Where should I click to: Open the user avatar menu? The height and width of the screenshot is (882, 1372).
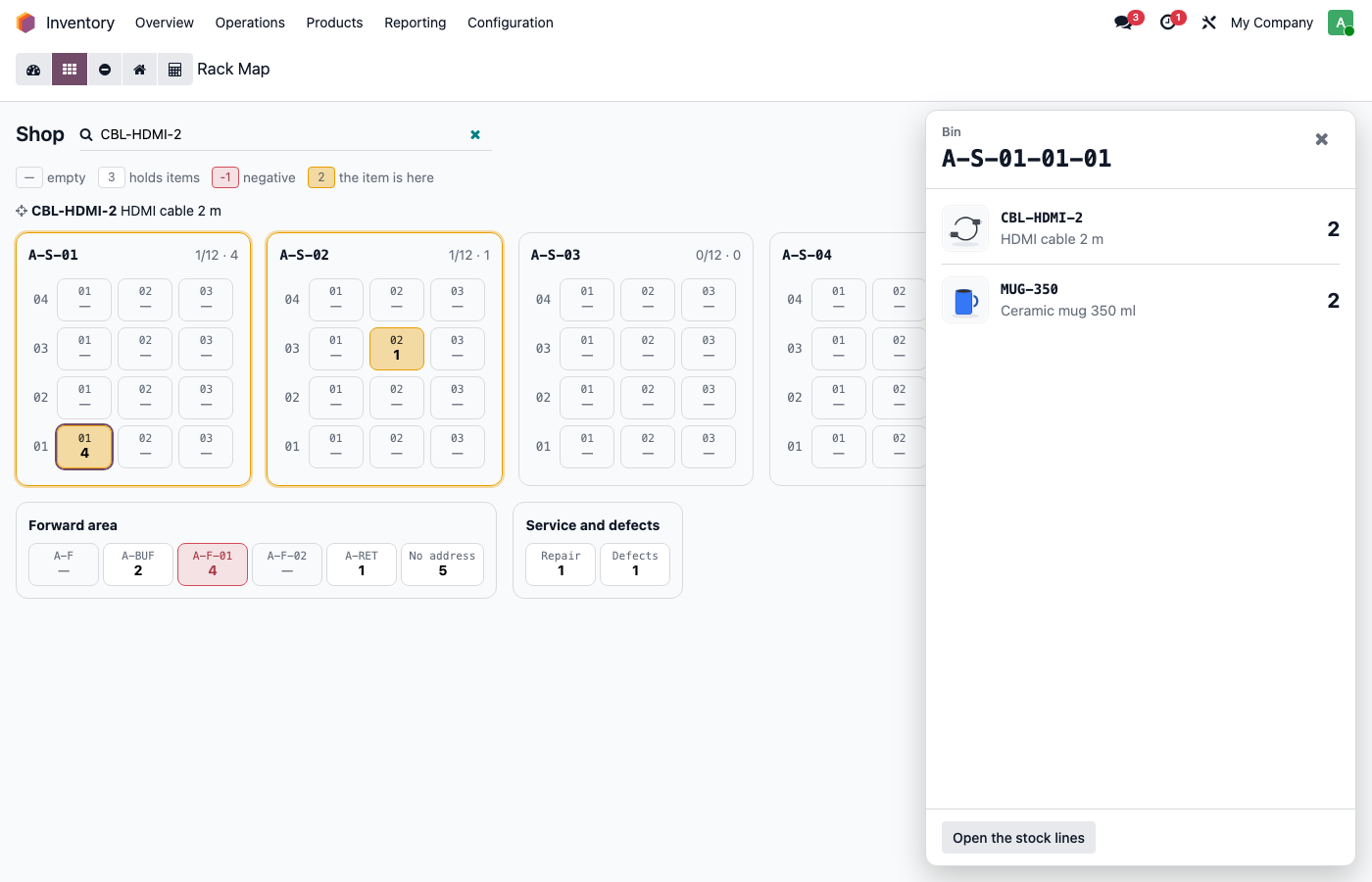click(1341, 23)
